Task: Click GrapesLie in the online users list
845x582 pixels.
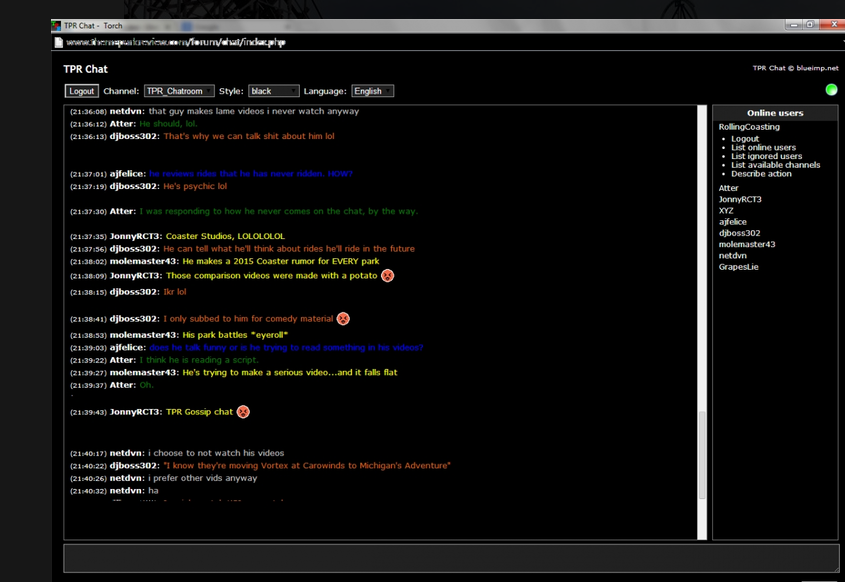Action: pyautogui.click(x=738, y=267)
